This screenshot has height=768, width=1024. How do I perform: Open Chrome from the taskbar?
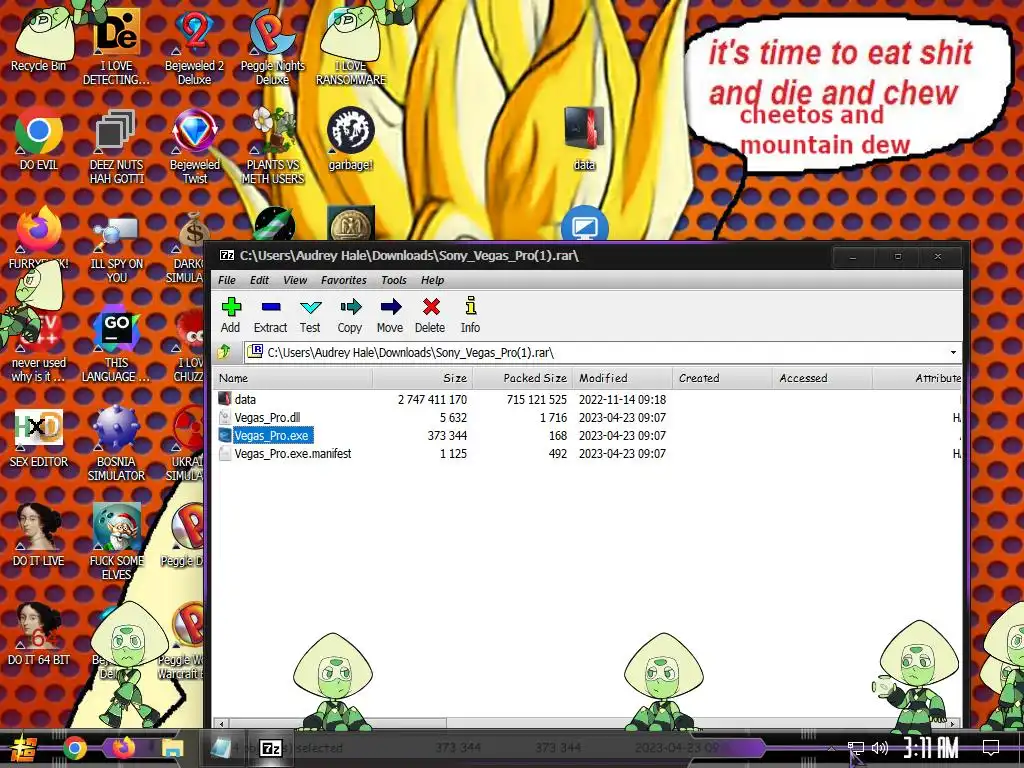[75, 748]
